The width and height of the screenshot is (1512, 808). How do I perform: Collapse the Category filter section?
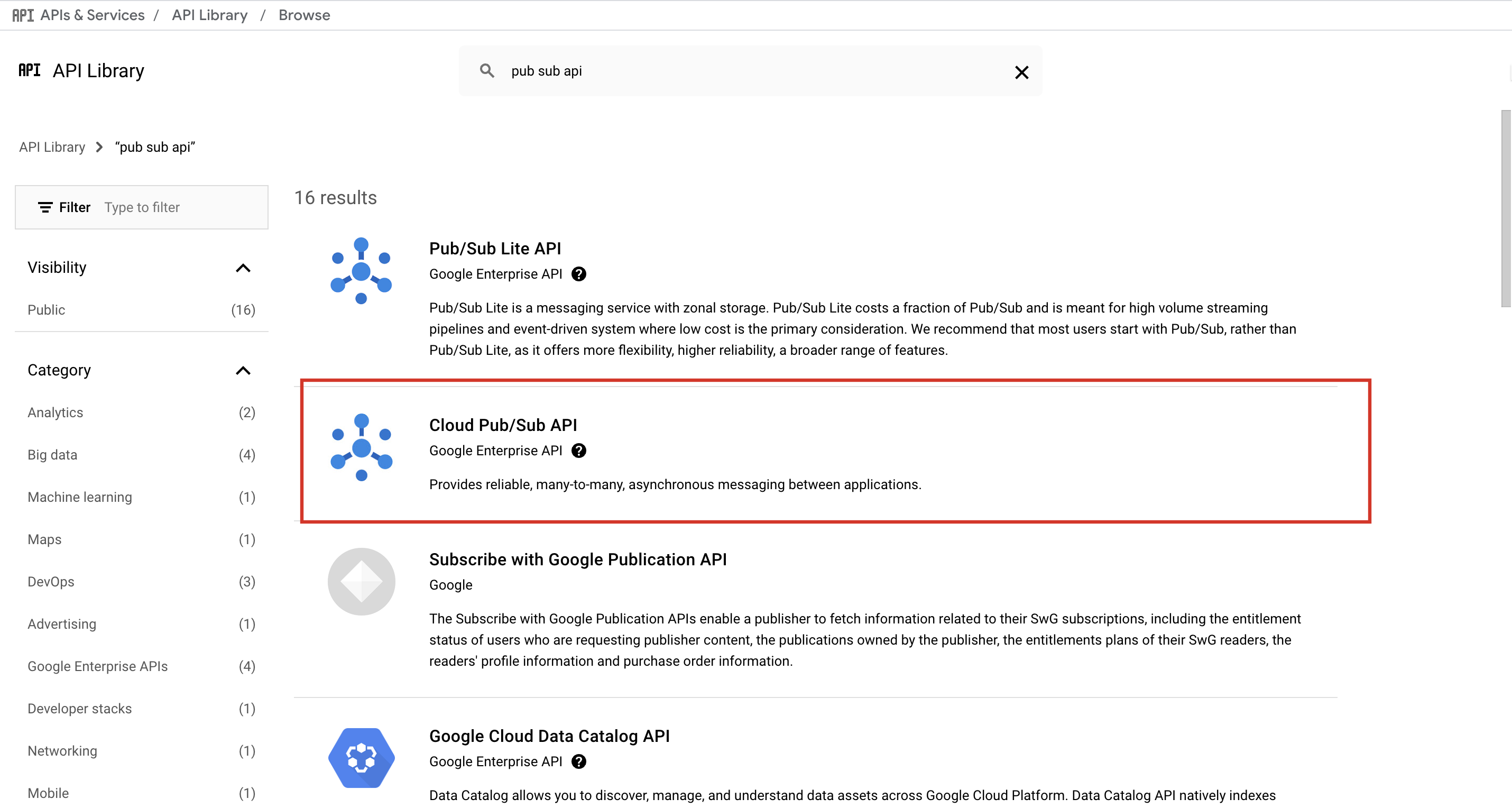243,371
